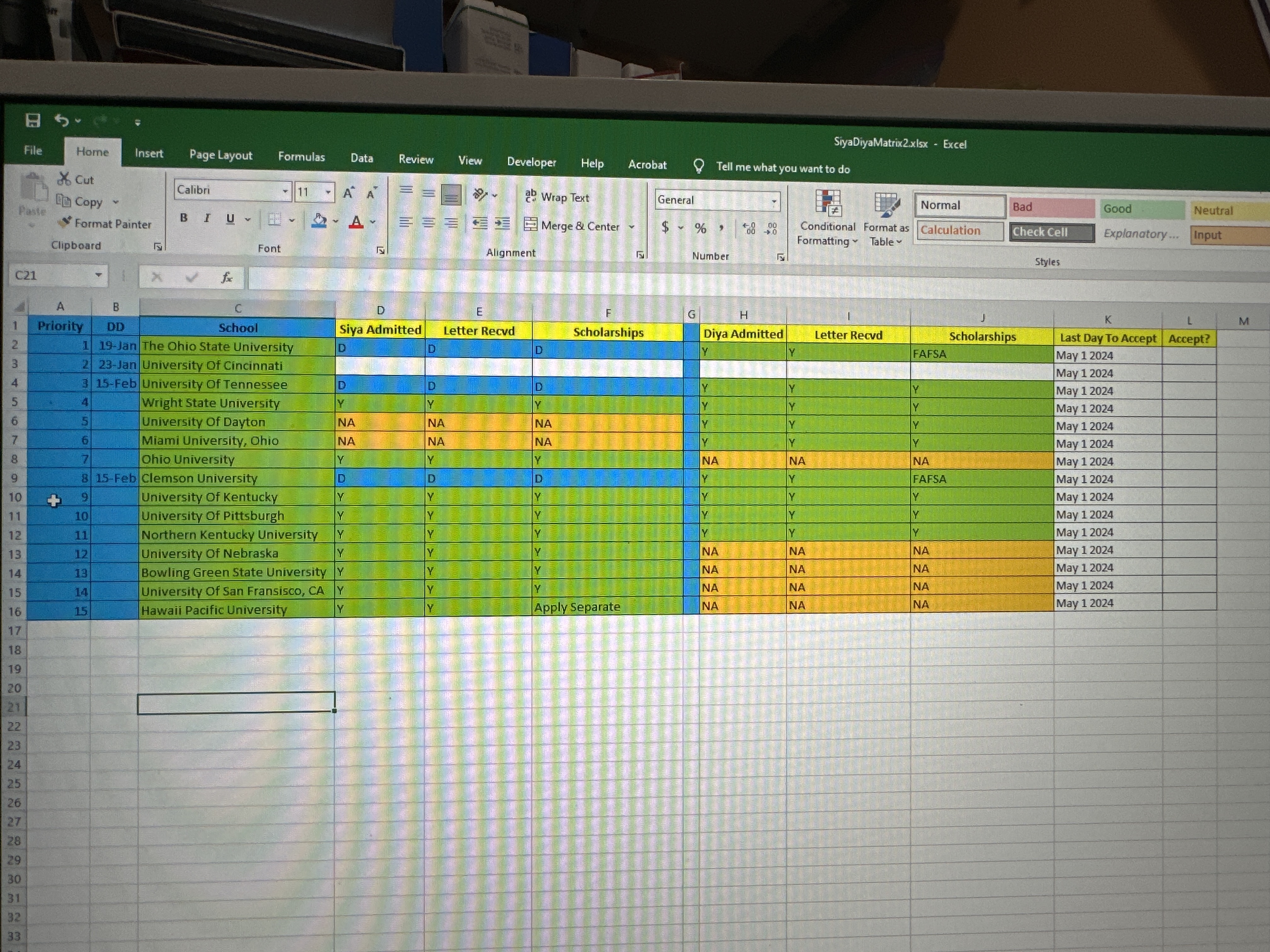This screenshot has width=1270, height=952.
Task: Switch to the Data tab
Action: 362,158
